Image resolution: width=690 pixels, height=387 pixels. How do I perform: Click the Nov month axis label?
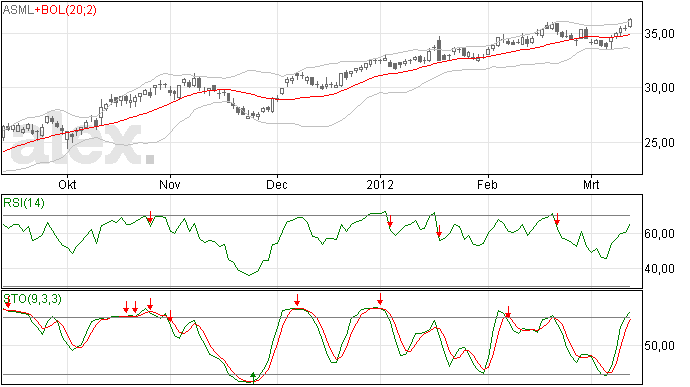[170, 184]
